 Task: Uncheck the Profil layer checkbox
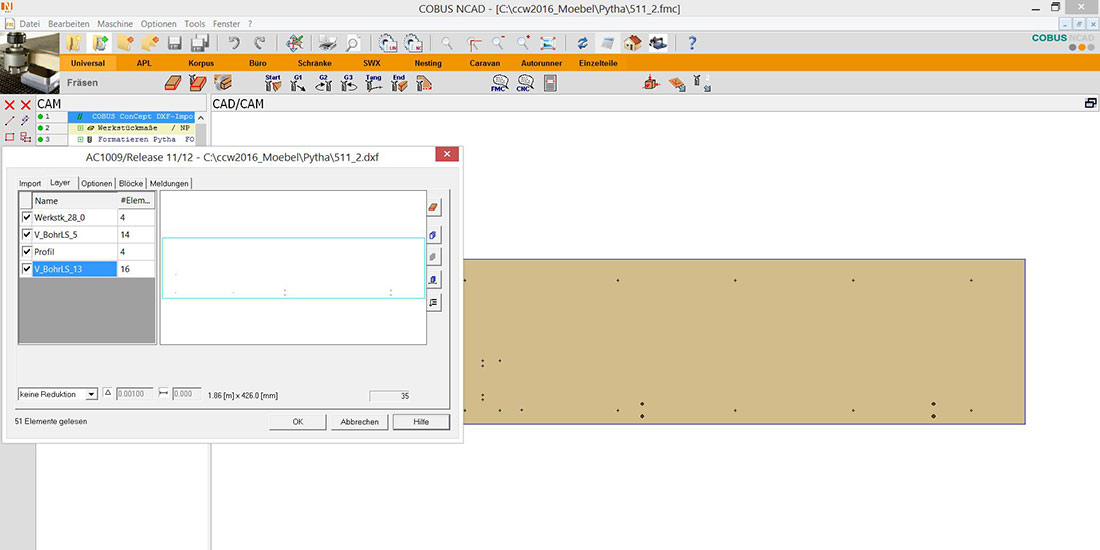pos(27,251)
